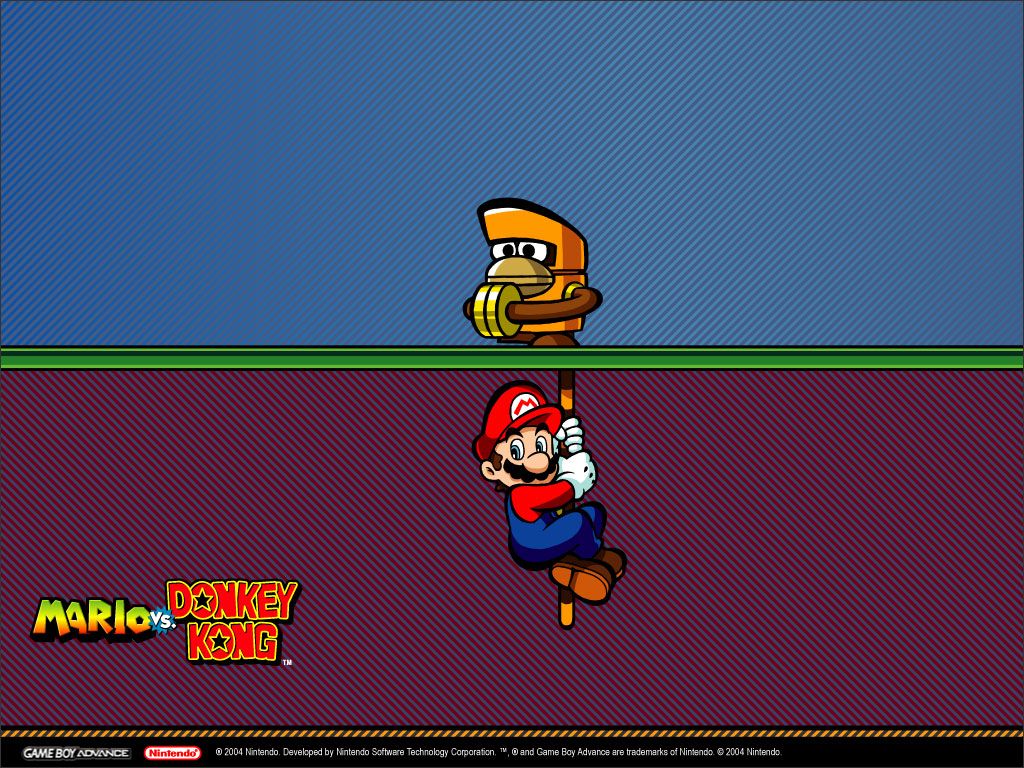Screen dimensions: 1024x768
Task: Click the Mario vs. Donkey Kong logo
Action: coord(165,621)
